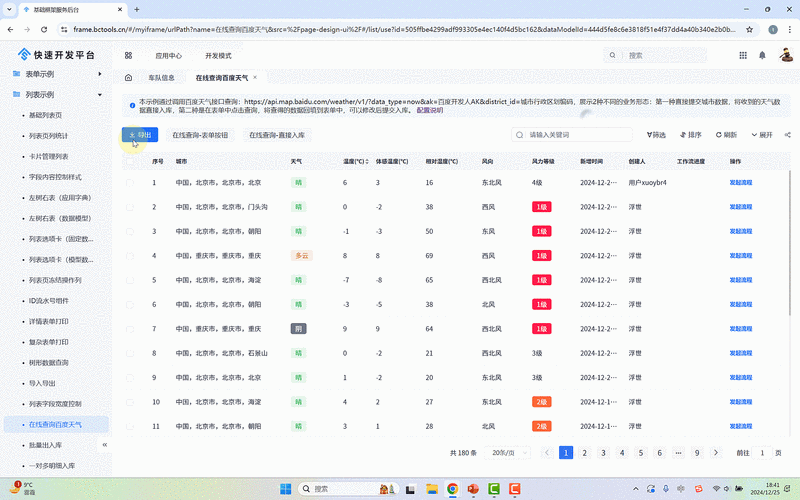Open the 开发模式 menu item
The image size is (800, 500).
tap(218, 56)
